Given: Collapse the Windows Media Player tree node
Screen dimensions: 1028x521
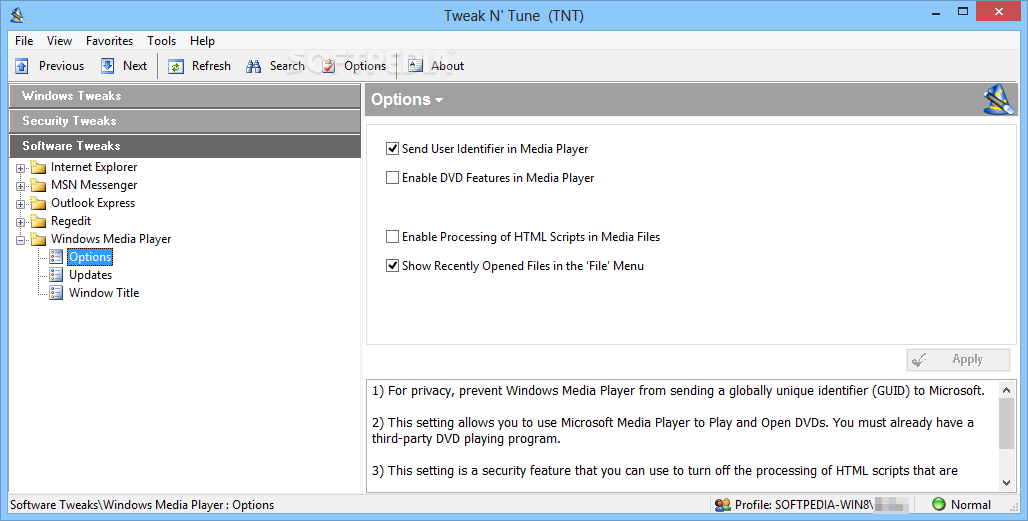Looking at the screenshot, I should [20, 241].
